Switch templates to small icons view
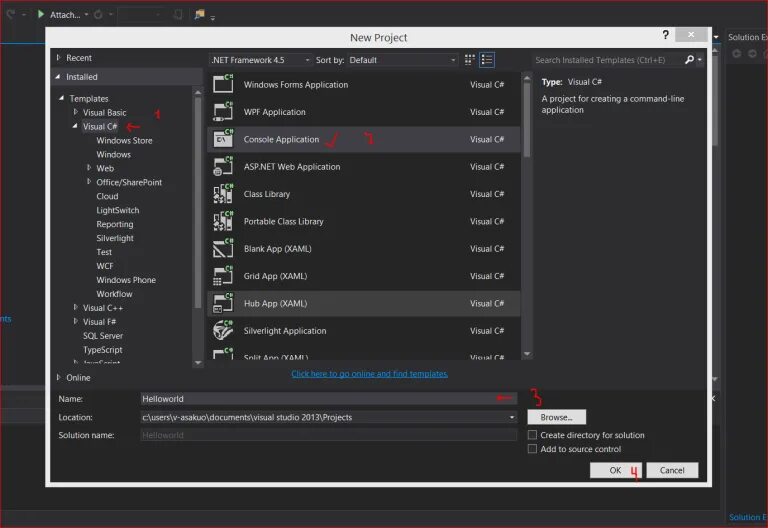Screen dimensions: 768x528 pos(469,60)
